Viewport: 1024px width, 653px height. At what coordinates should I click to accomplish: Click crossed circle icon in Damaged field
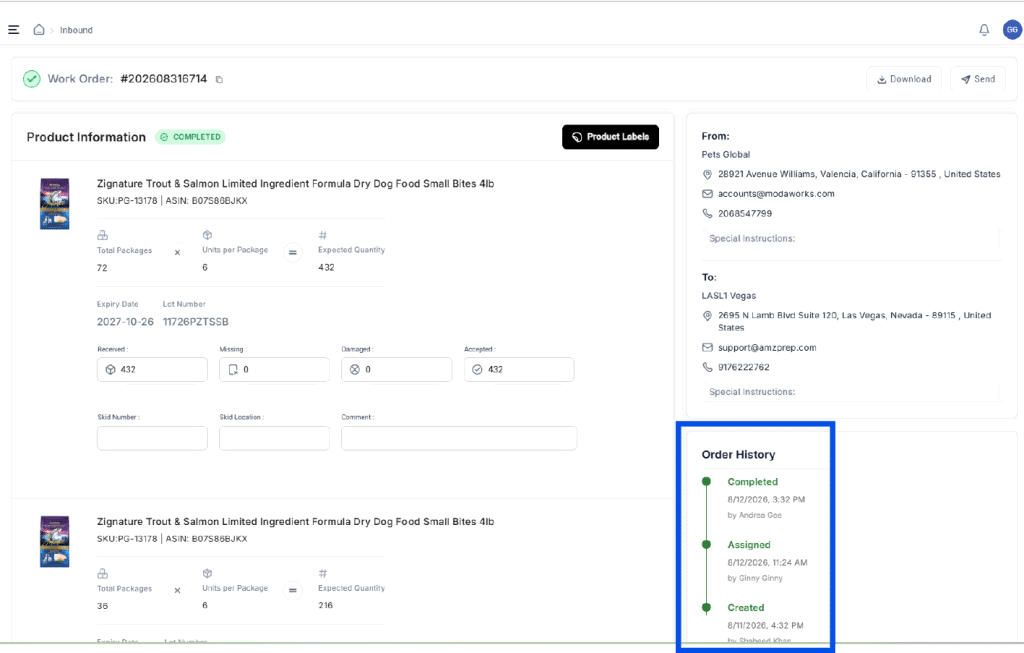pos(355,370)
